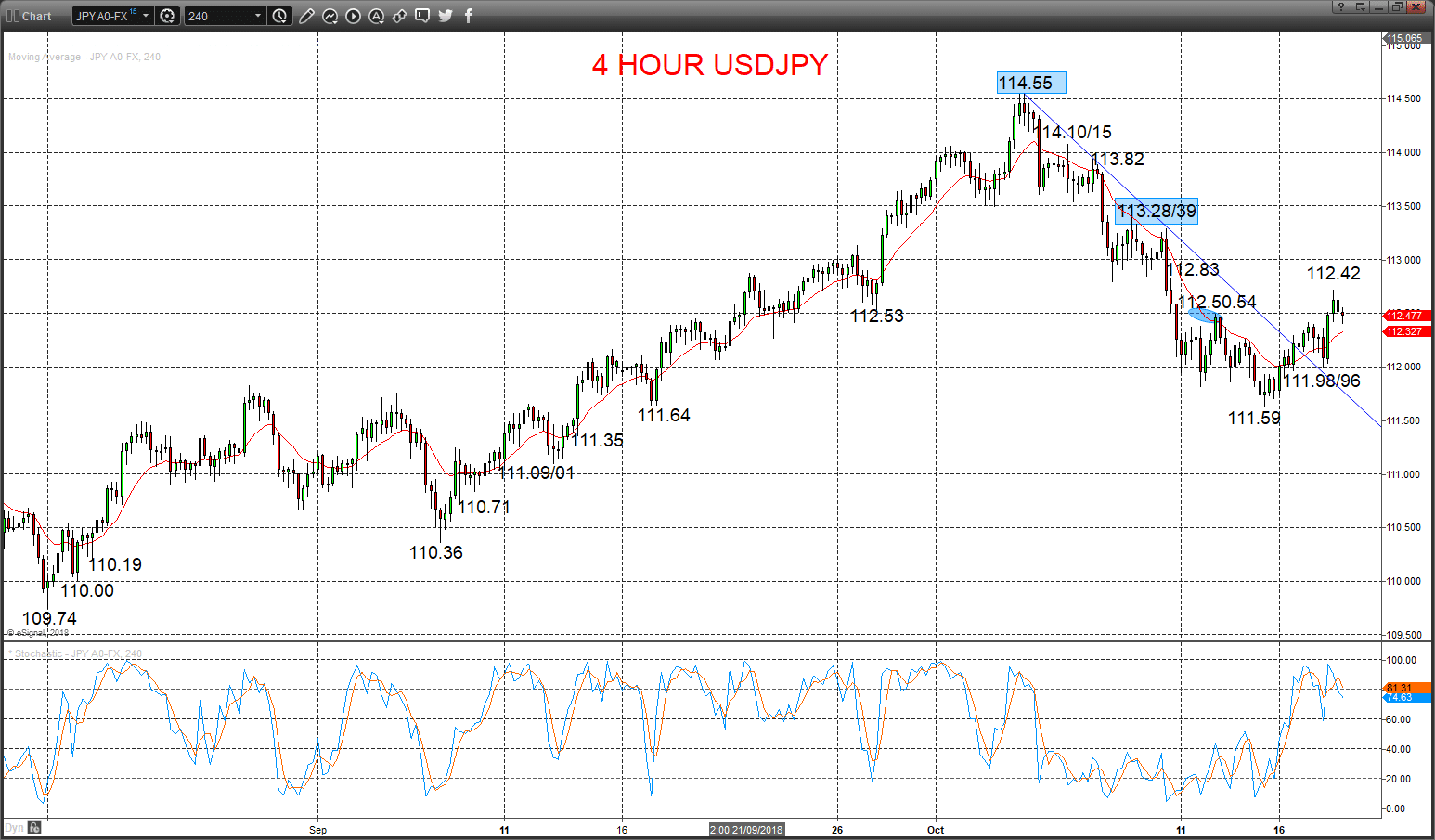Expand the 240 interval dropdown
Screen dimensions: 1435x840
pos(226,16)
